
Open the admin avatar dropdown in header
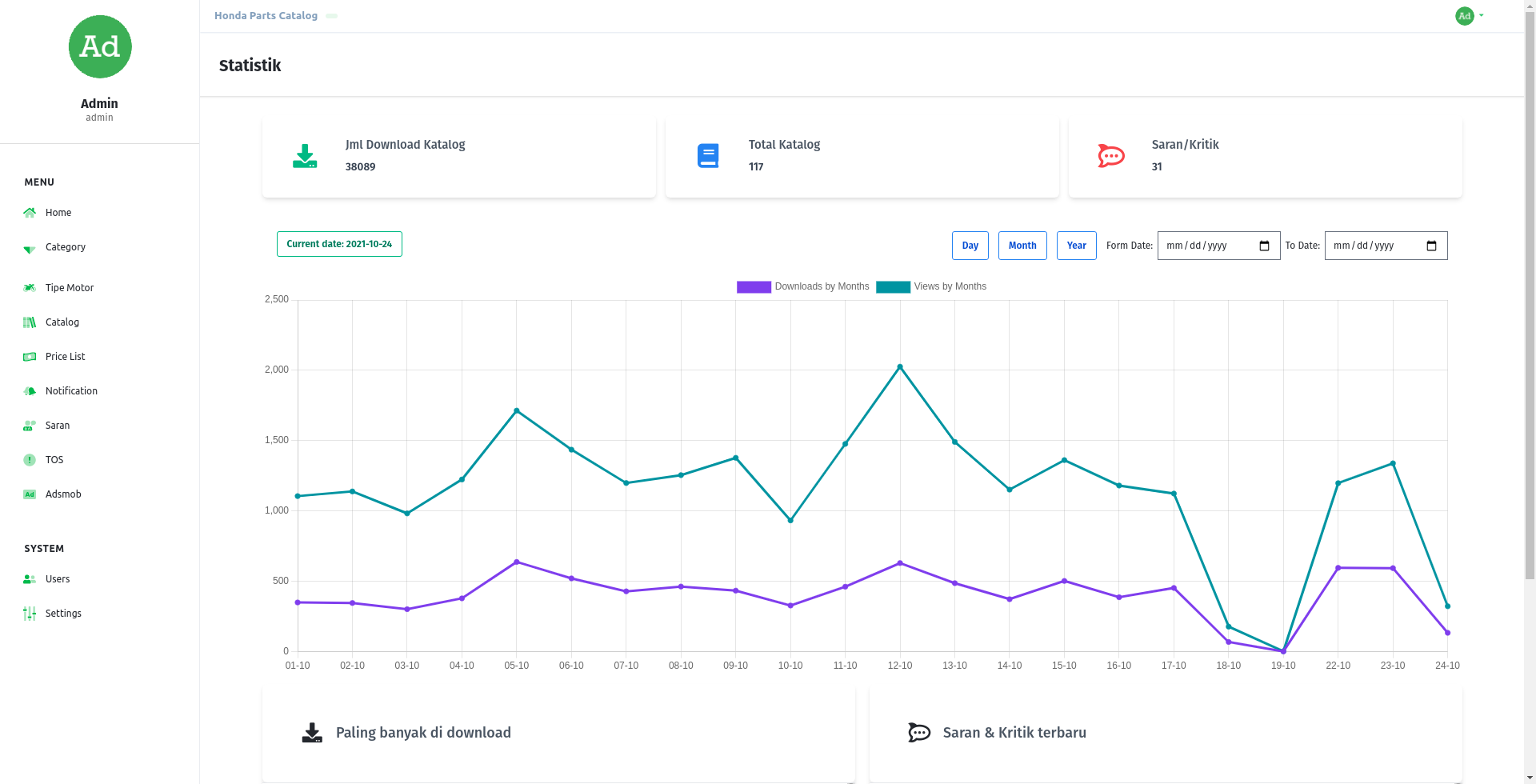coord(1468,16)
